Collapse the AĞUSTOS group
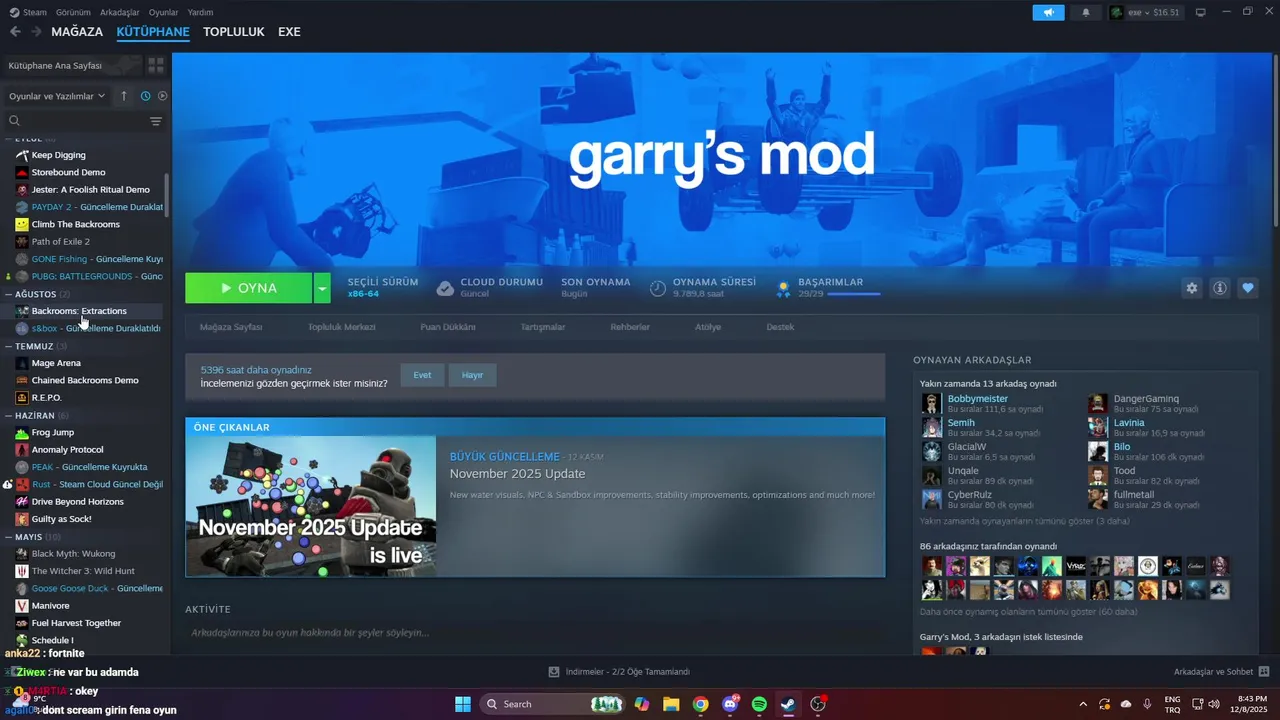This screenshot has height=720, width=1280. 9,294
